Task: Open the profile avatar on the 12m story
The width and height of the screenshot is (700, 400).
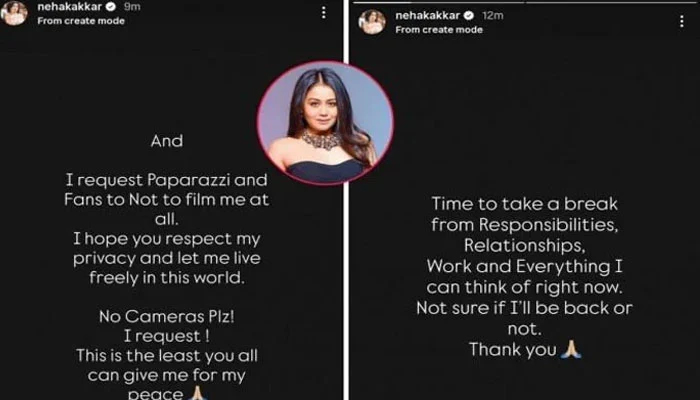Action: click(x=372, y=21)
